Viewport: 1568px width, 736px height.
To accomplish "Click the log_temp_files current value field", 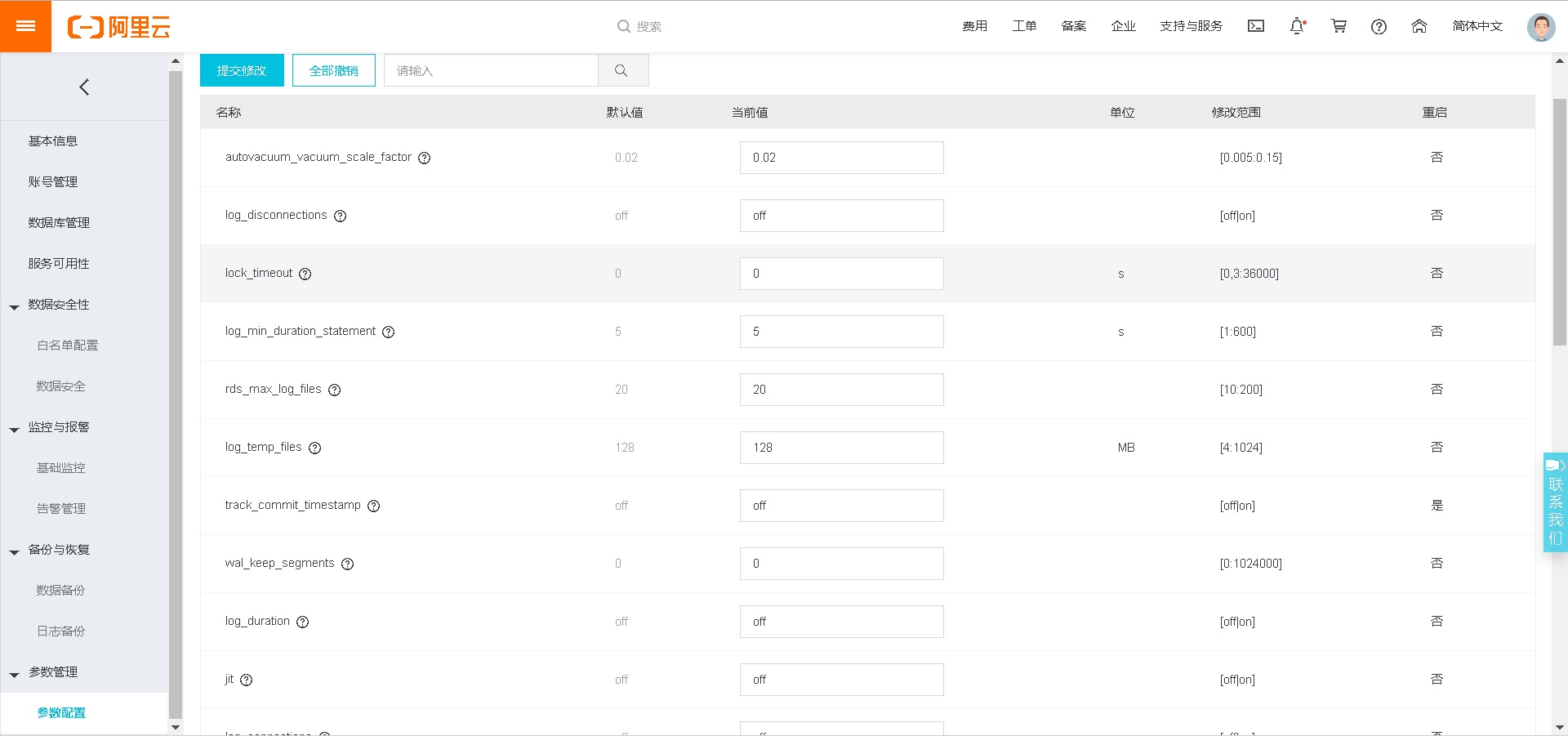I will point(841,448).
